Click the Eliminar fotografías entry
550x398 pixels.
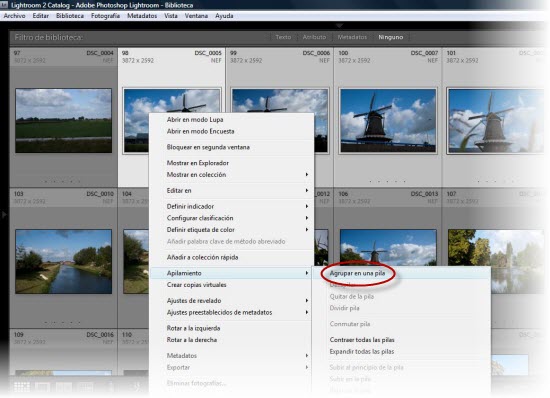(x=196, y=383)
